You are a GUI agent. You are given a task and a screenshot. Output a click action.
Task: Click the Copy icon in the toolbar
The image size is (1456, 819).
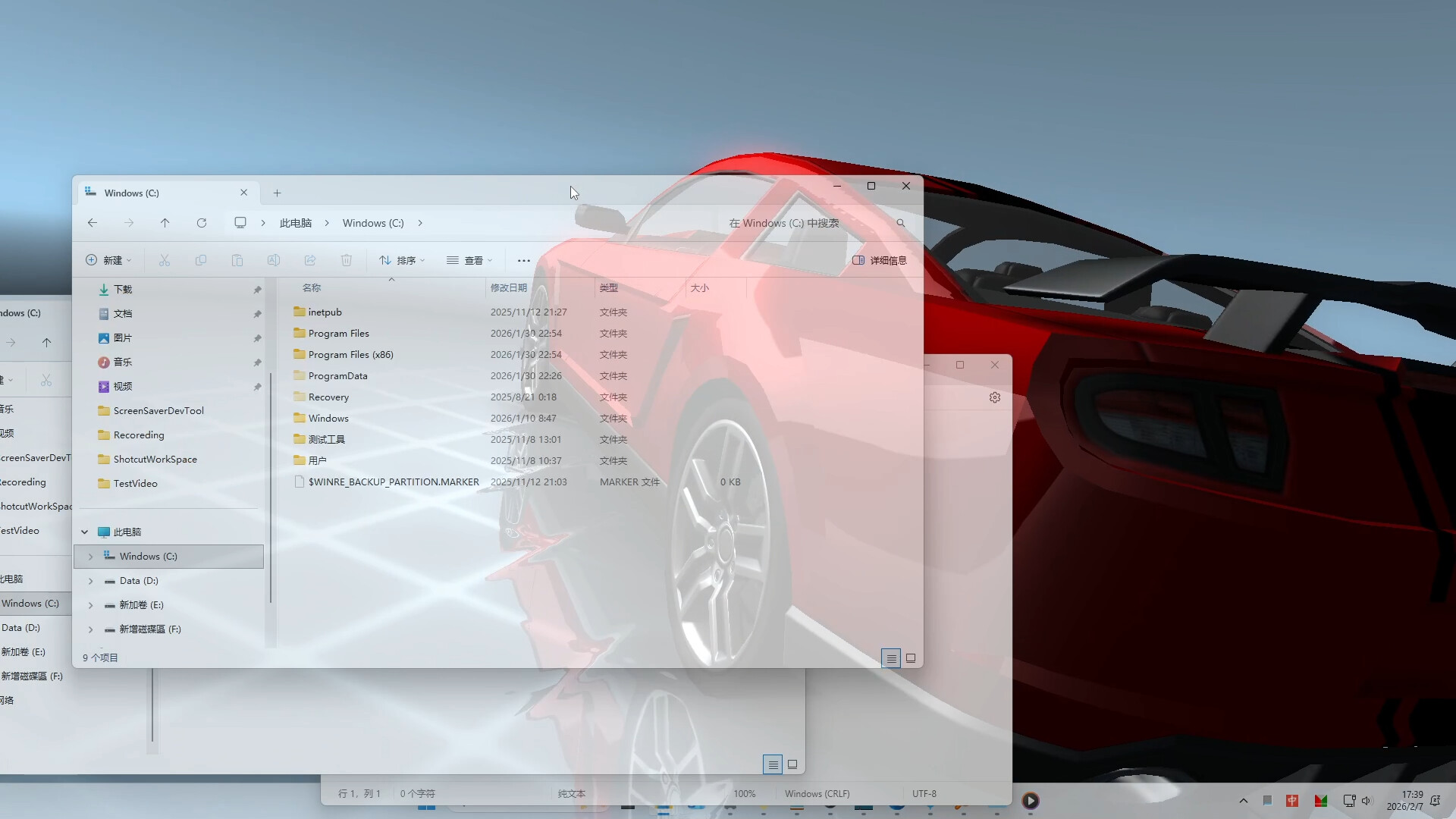tap(201, 260)
